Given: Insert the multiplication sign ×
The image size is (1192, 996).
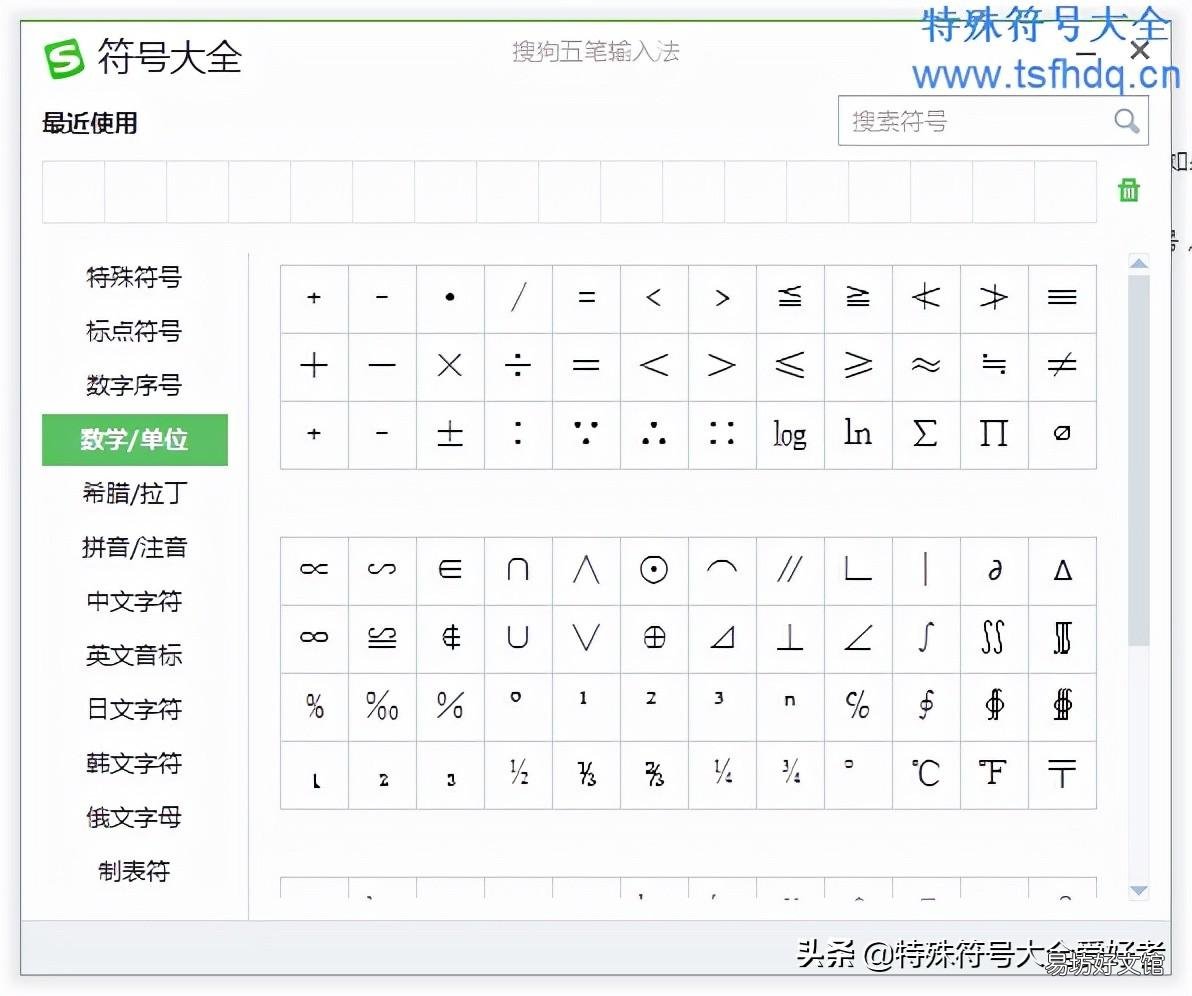Looking at the screenshot, I should pos(450,366).
